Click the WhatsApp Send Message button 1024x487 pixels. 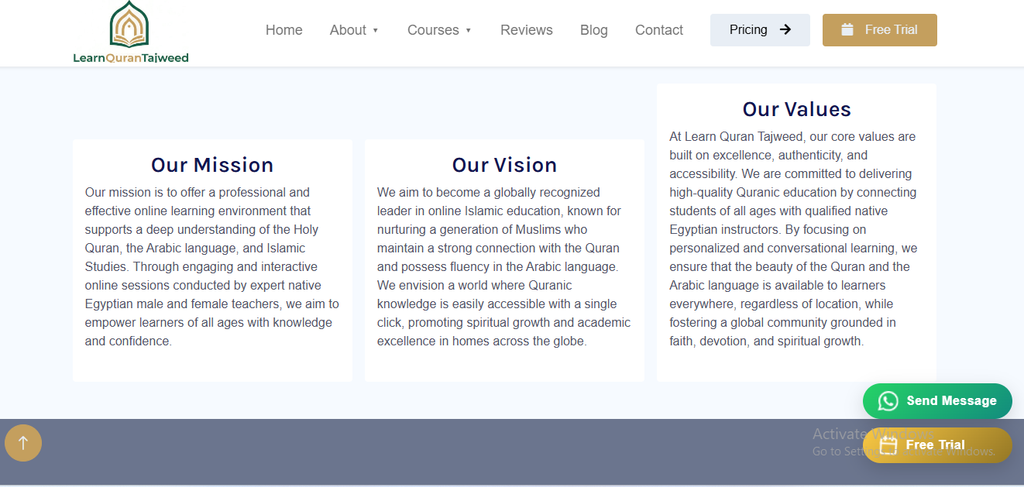tap(937, 401)
